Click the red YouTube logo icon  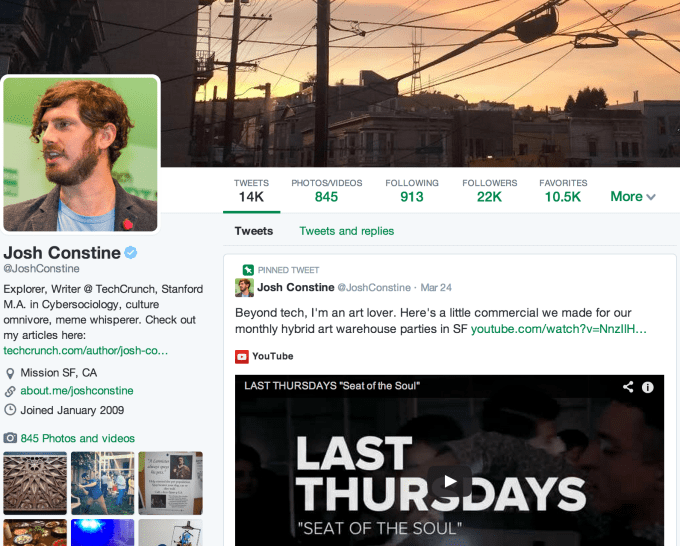click(x=242, y=356)
